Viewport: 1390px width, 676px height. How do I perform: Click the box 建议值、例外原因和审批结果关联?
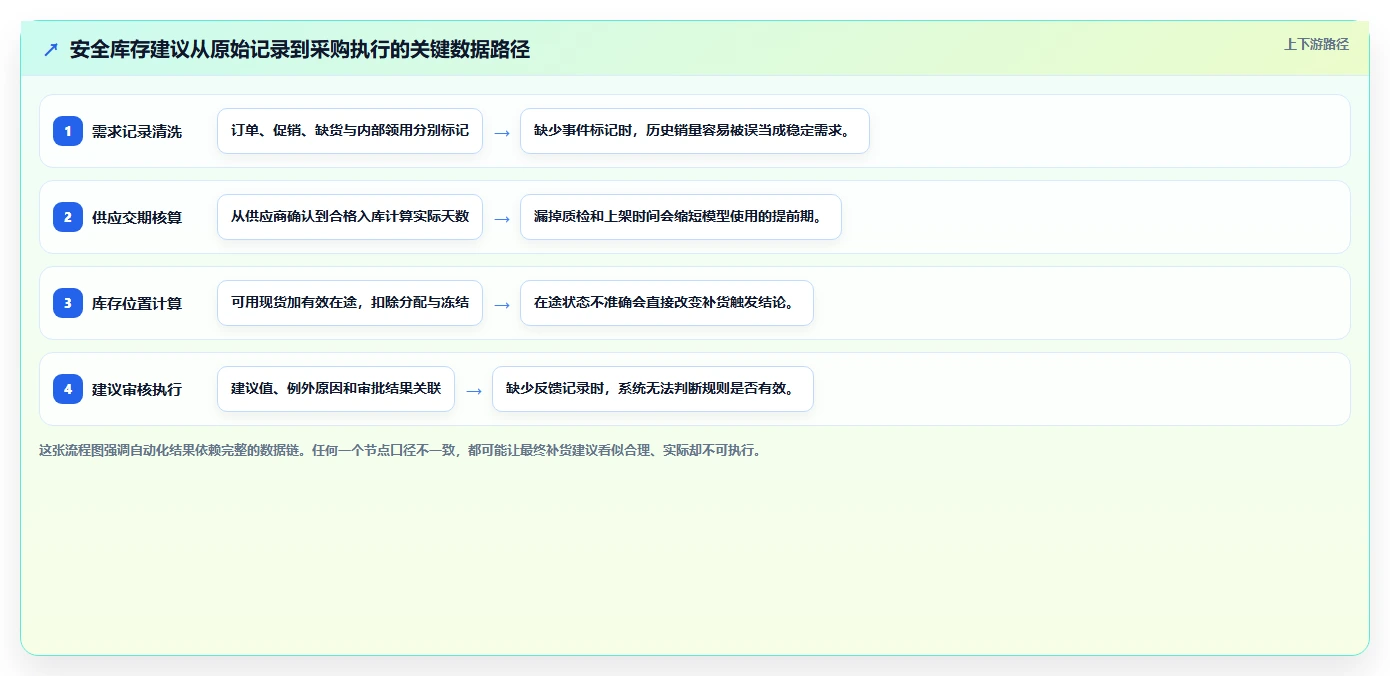[336, 389]
